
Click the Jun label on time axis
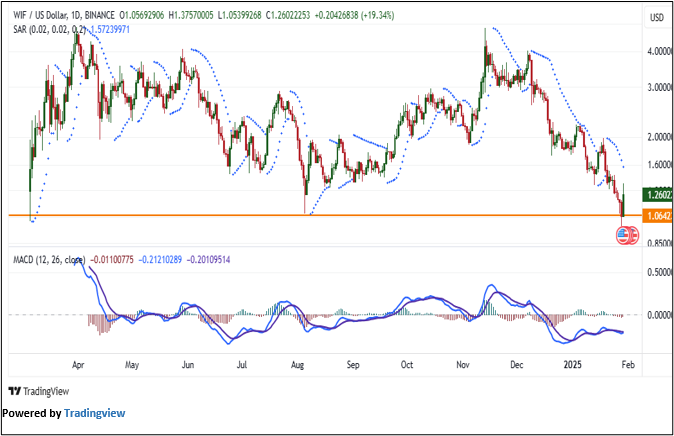pos(188,365)
